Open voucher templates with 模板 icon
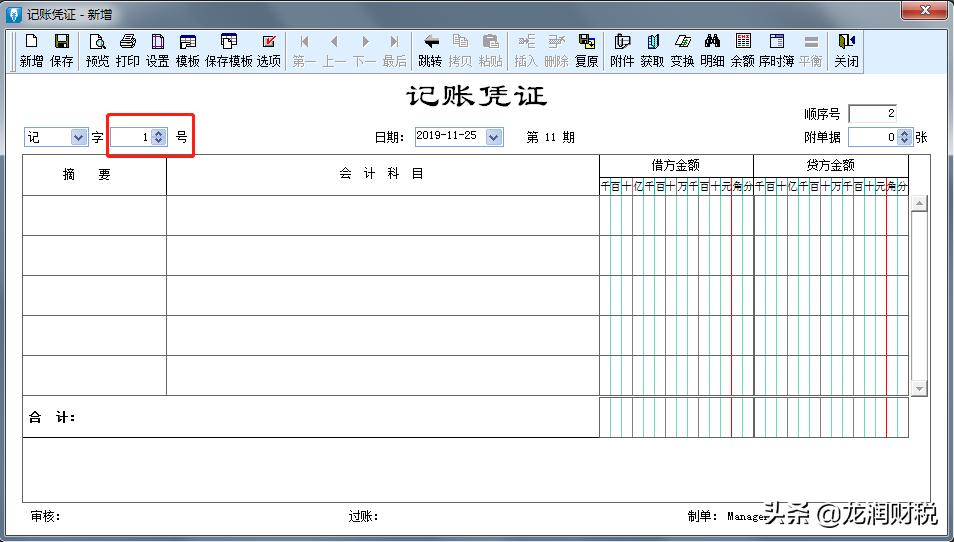954x542 pixels. (x=187, y=50)
